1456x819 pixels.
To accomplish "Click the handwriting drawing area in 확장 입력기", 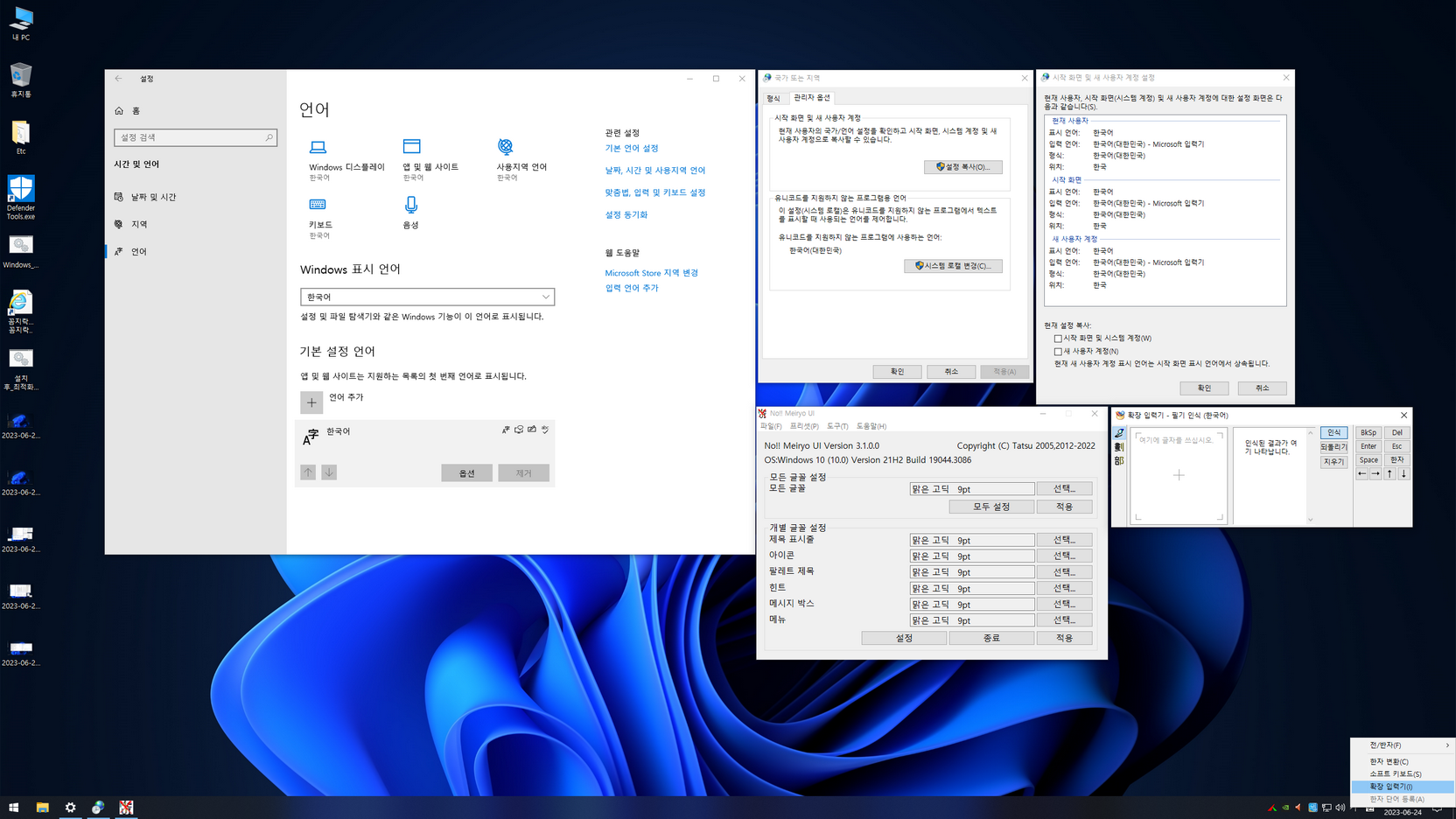I will pyautogui.click(x=1179, y=476).
